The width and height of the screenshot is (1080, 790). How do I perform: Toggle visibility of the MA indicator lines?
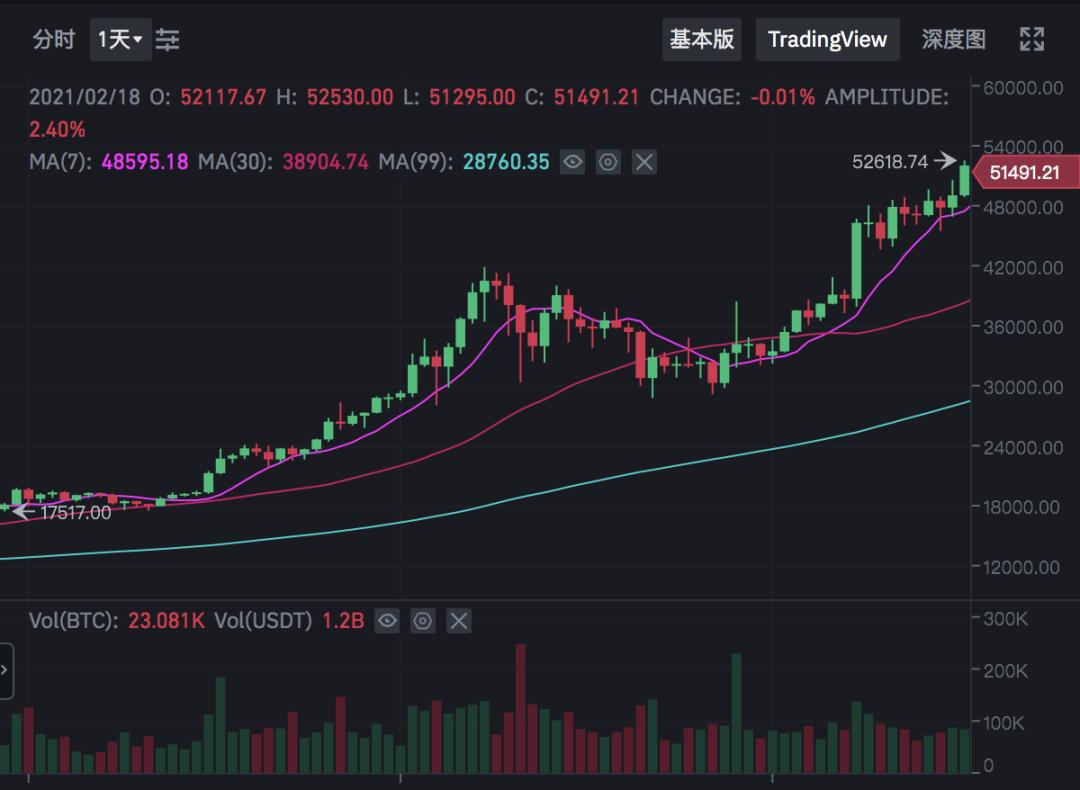tap(572, 162)
